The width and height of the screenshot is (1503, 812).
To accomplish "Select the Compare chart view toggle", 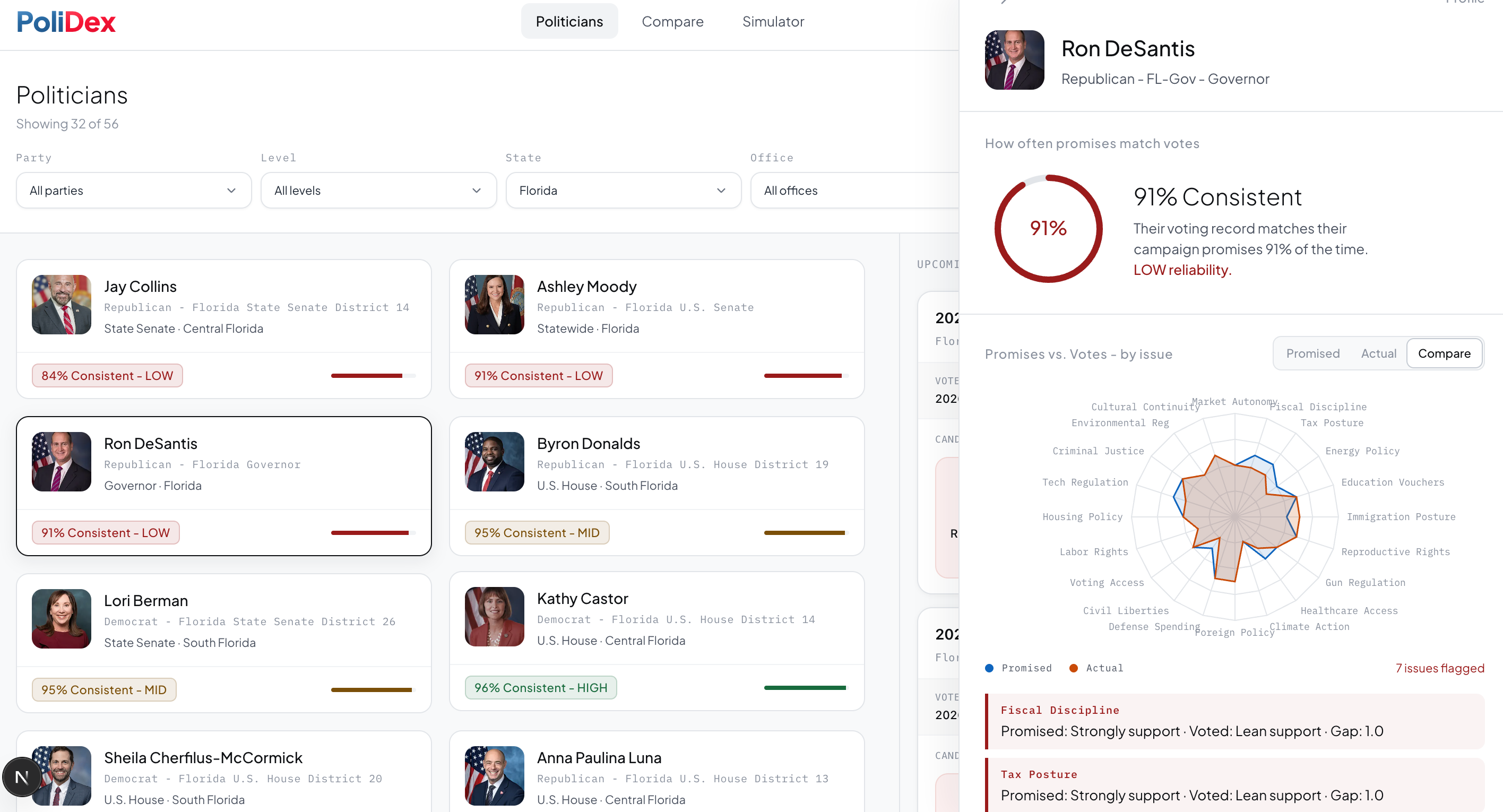I will point(1444,353).
